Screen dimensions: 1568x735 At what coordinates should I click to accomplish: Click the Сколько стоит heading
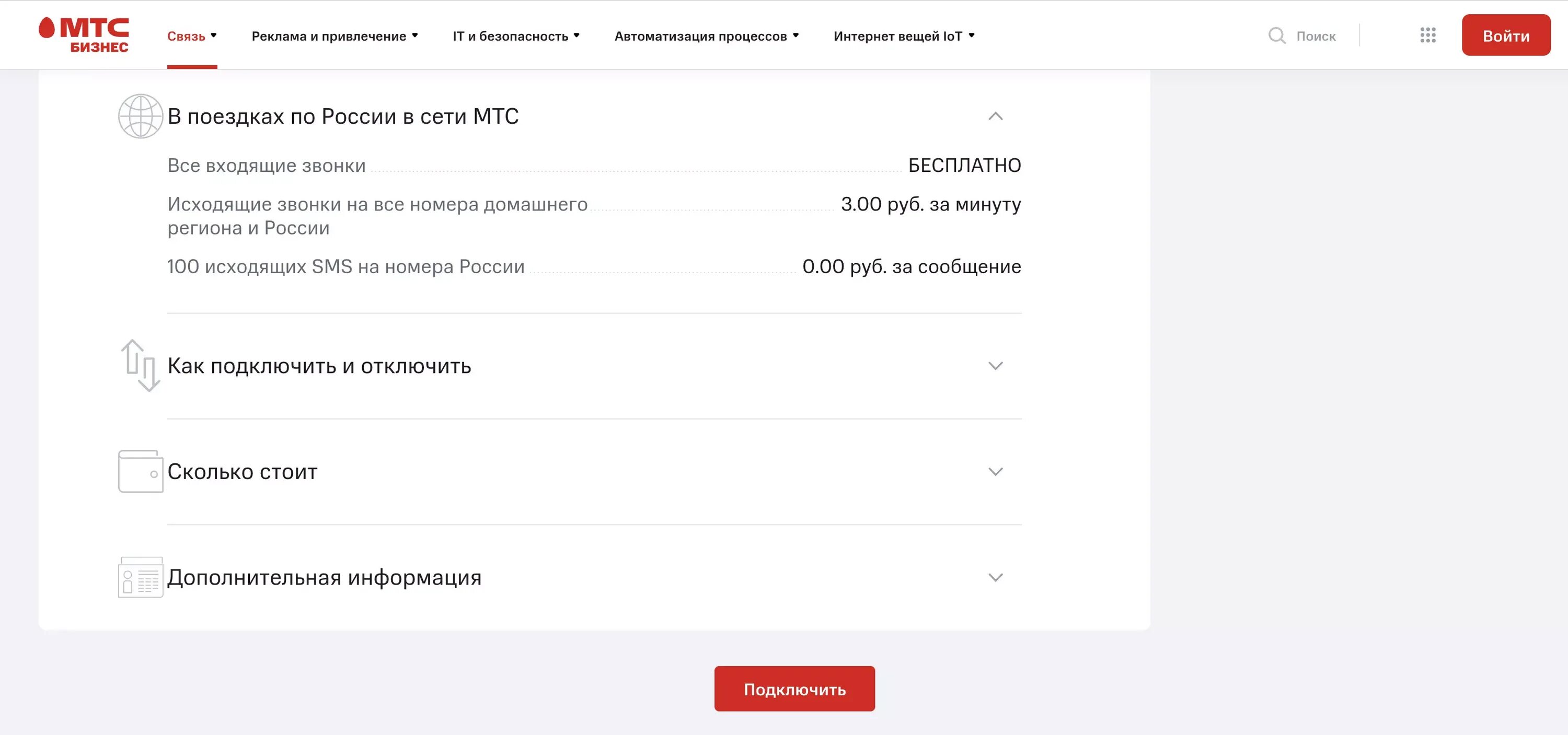(243, 472)
